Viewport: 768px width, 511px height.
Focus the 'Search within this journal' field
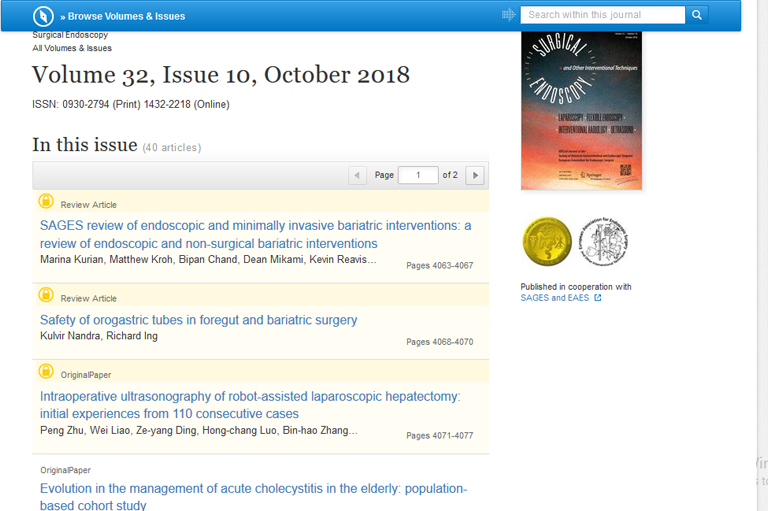[x=604, y=15]
